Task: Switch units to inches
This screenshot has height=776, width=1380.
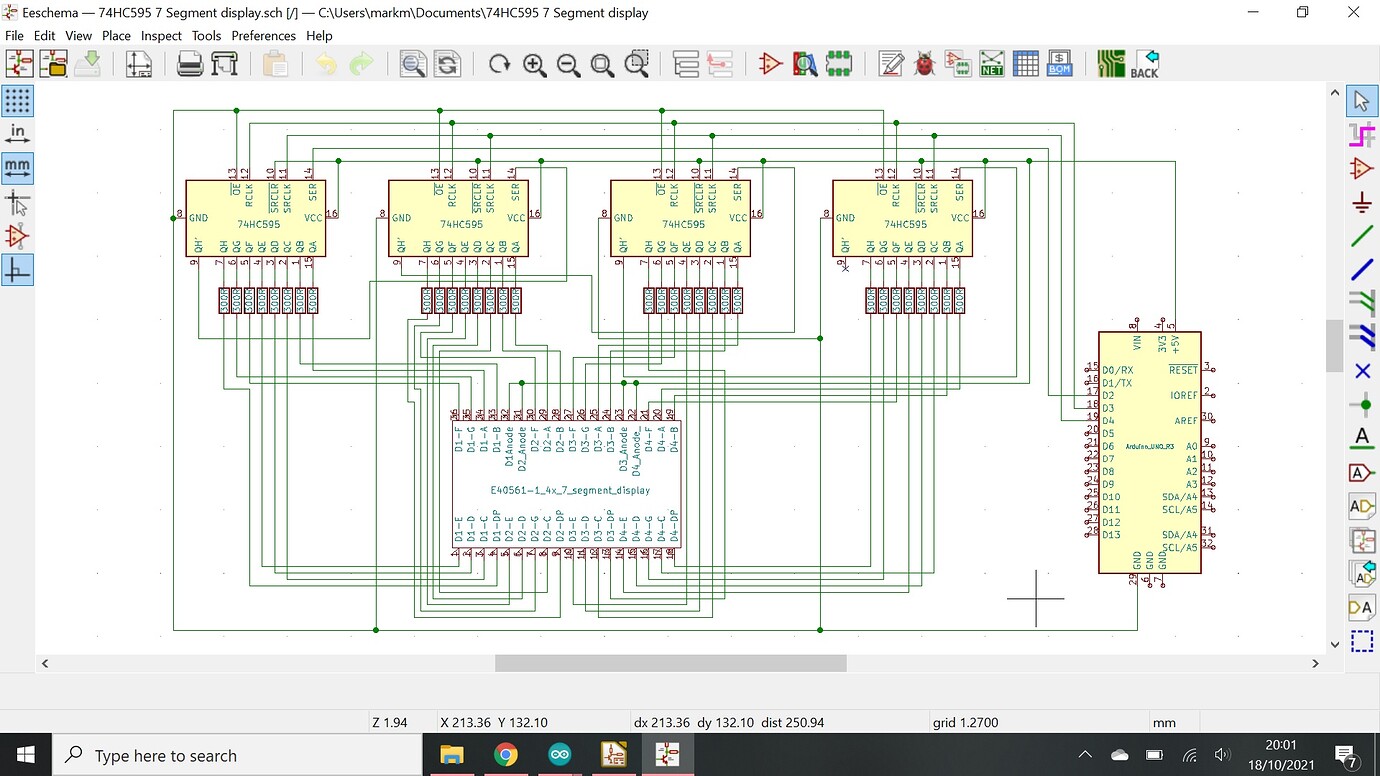Action: coord(18,135)
